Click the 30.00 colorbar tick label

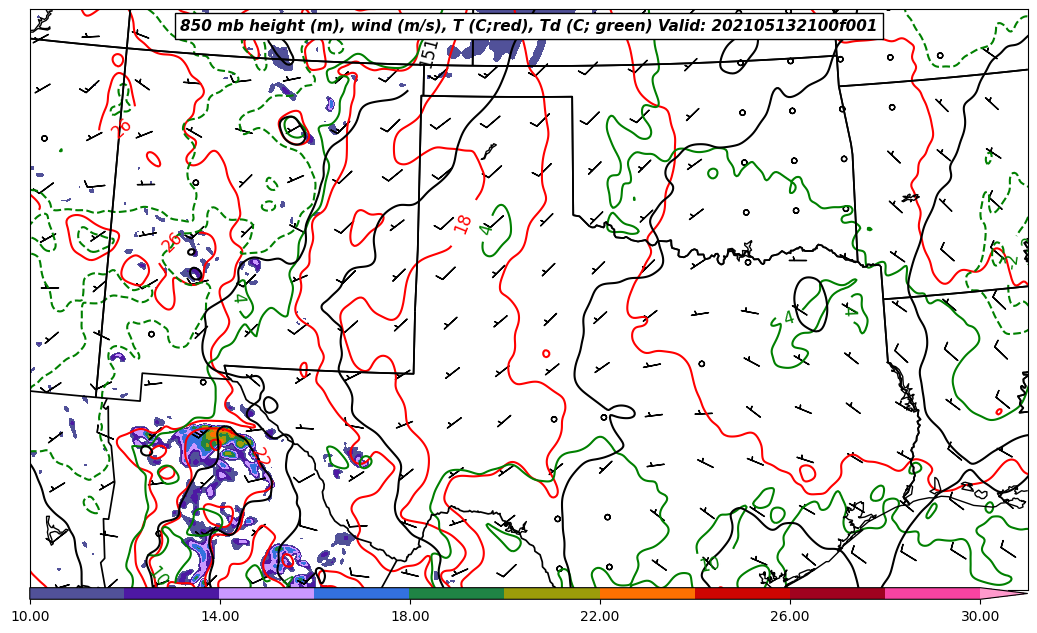point(980,616)
